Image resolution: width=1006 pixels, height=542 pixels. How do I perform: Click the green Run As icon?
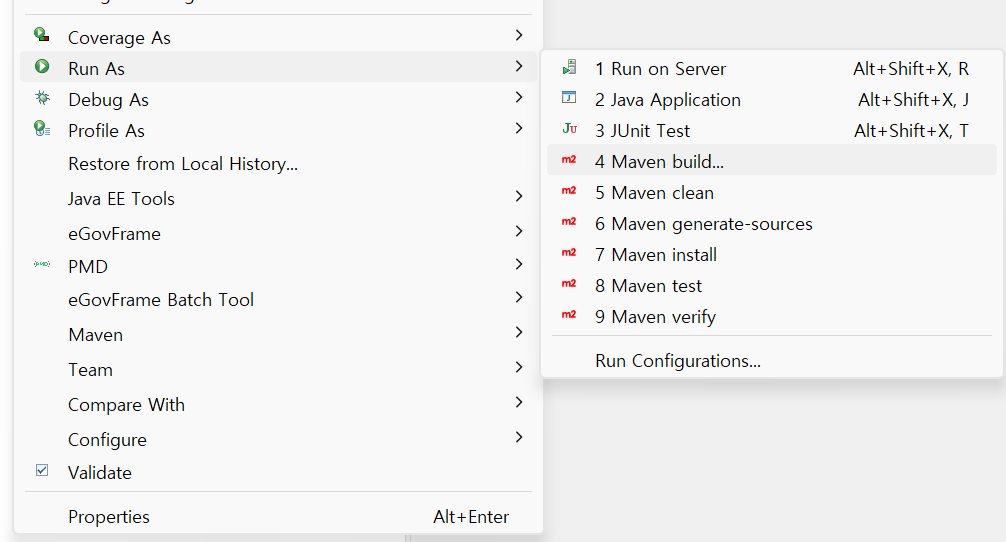click(42, 67)
